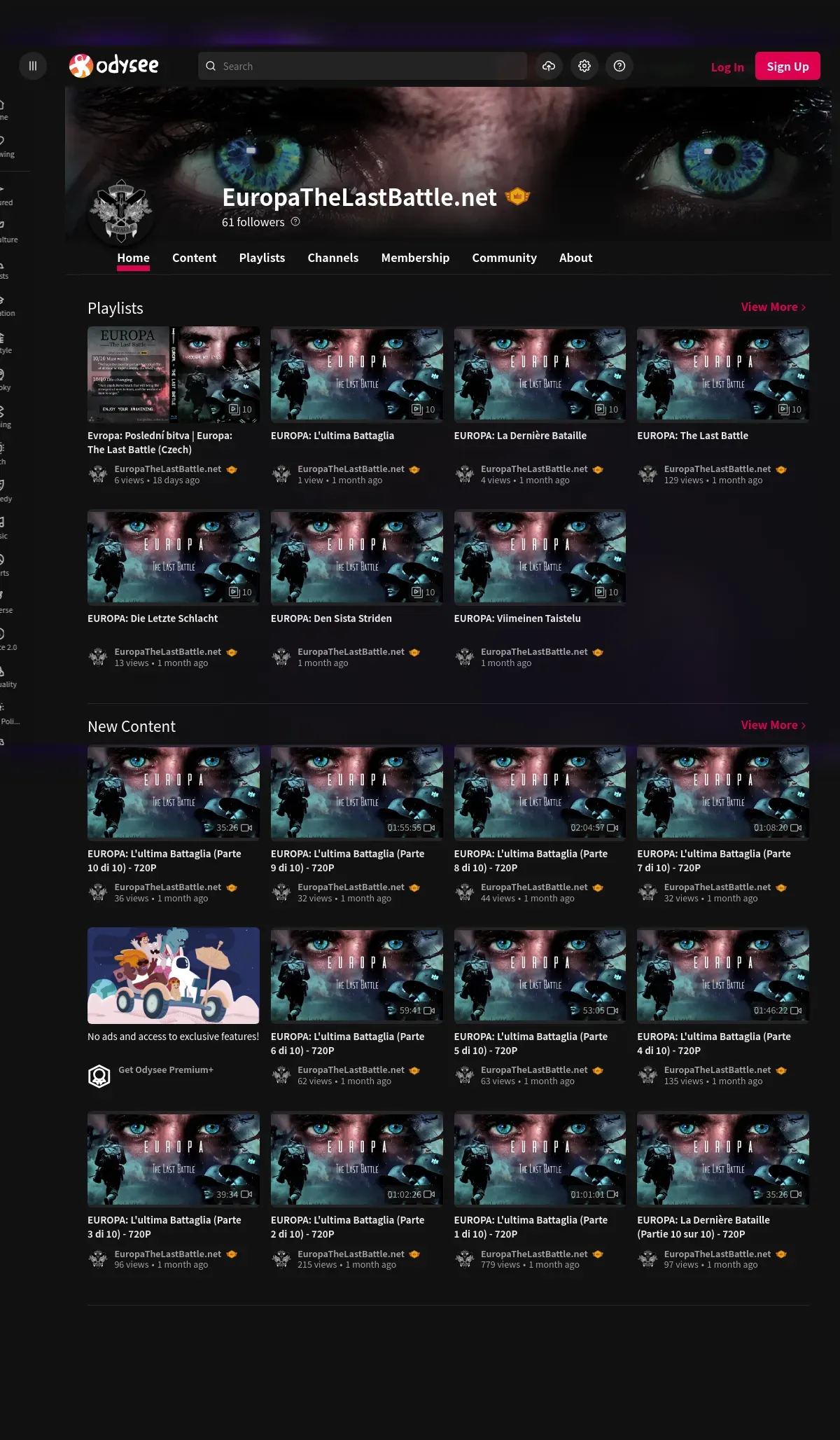This screenshot has height=1440, width=840.
Task: Click into the Search field
Action: tap(363, 66)
